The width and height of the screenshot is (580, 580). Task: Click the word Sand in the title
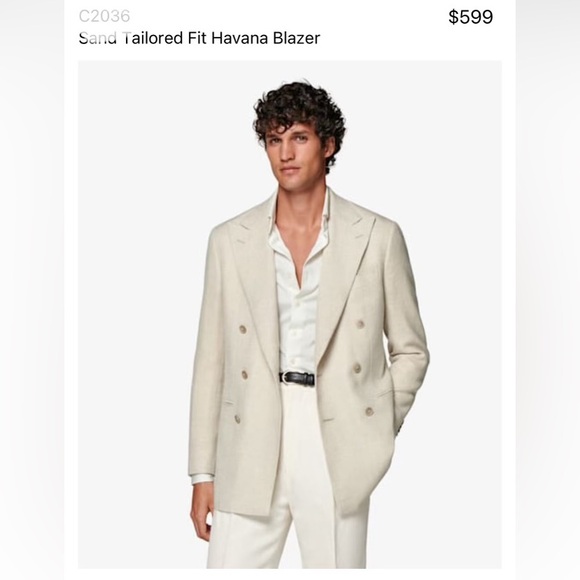click(98, 38)
